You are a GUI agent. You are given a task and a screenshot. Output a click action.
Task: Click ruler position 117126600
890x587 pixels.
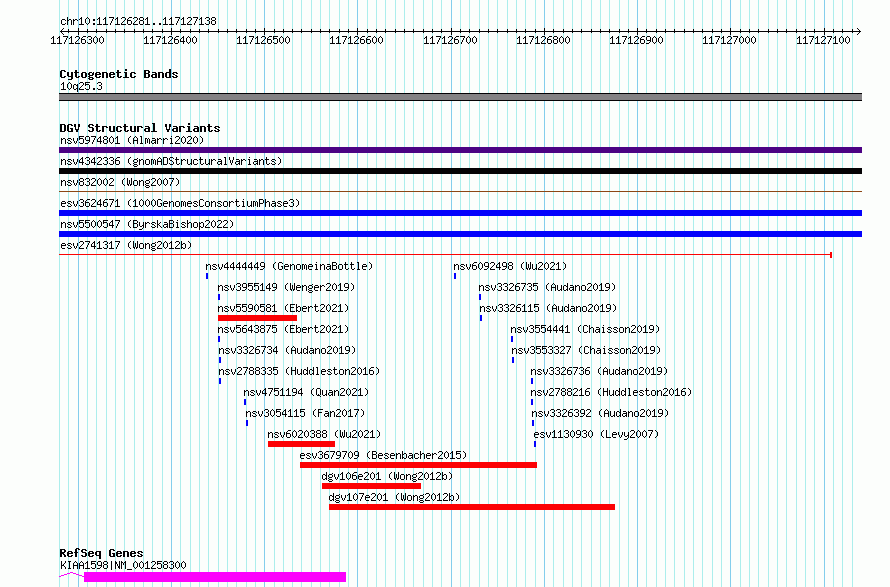tap(356, 40)
